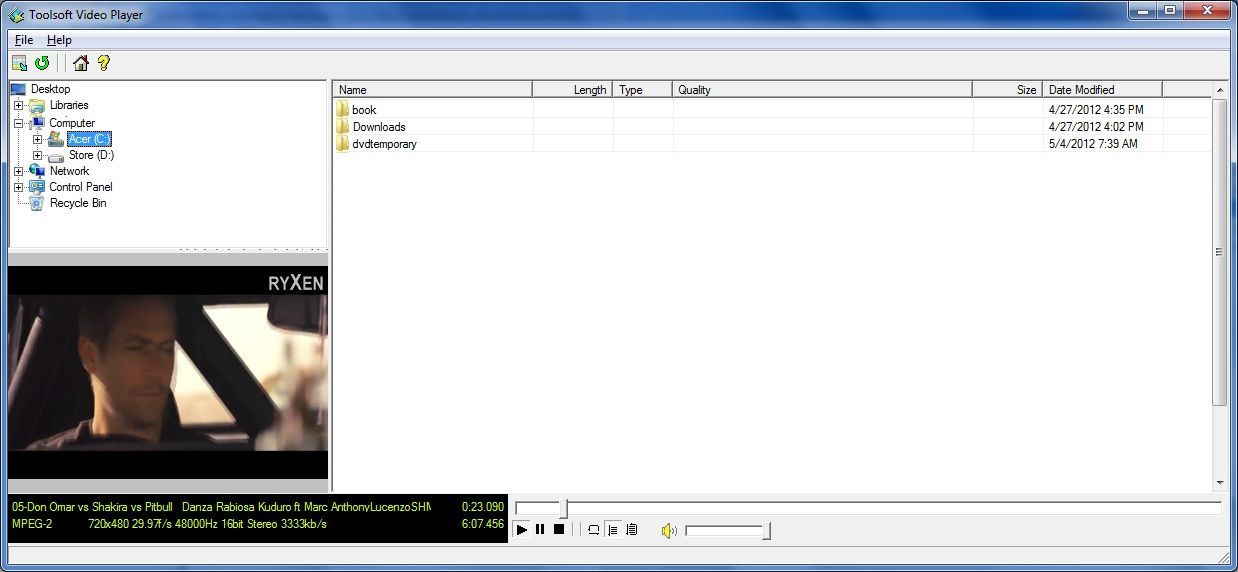Sort file list by Date Modified column
Screen dimensions: 1238x572
click(1102, 89)
